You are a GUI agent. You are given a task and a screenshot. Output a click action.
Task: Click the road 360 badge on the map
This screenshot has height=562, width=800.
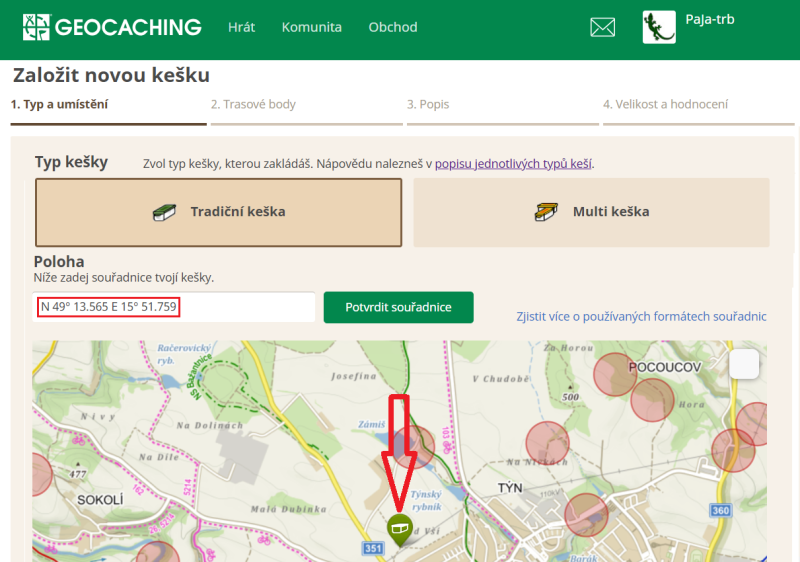pos(720,510)
